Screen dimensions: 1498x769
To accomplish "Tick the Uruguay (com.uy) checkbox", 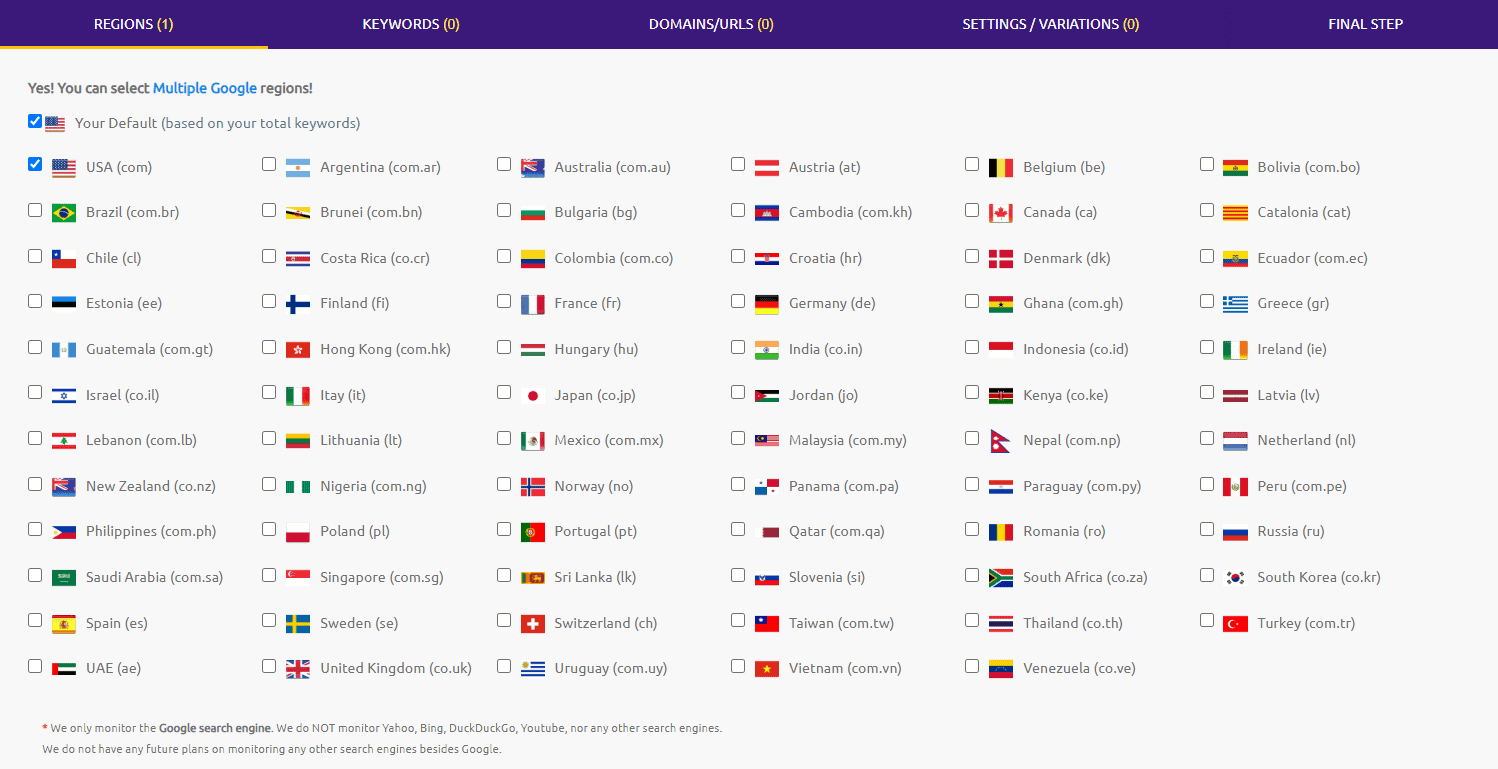I will point(504,665).
